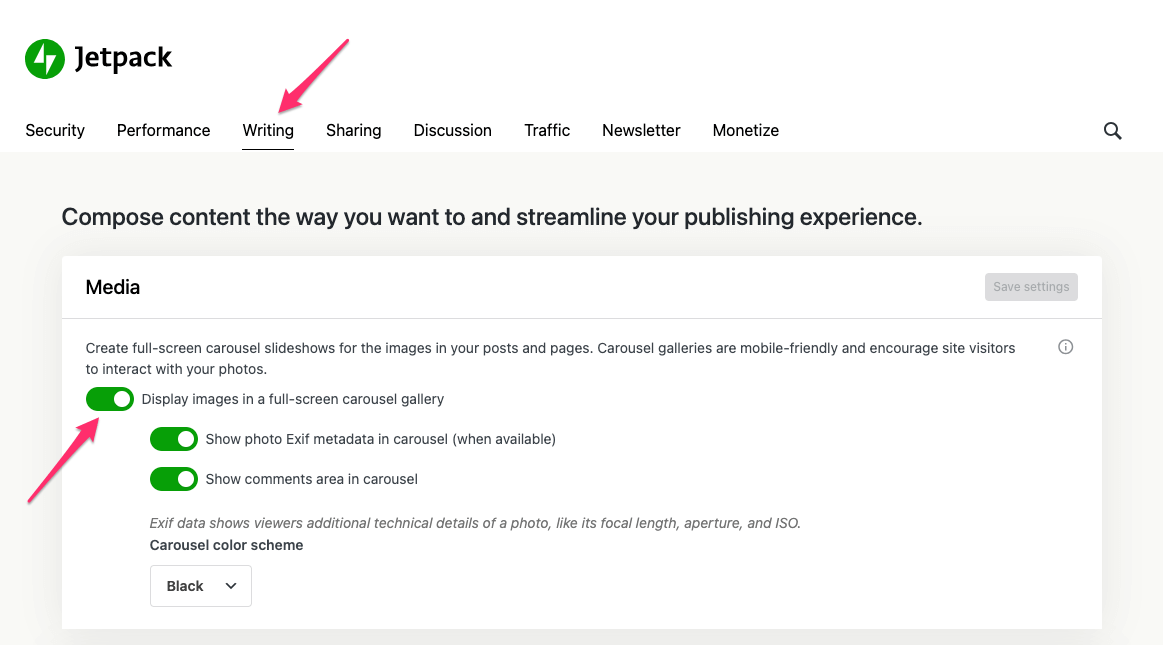The image size is (1163, 645).
Task: Click the label Show comments area in carousel
Action: pyautogui.click(x=311, y=479)
